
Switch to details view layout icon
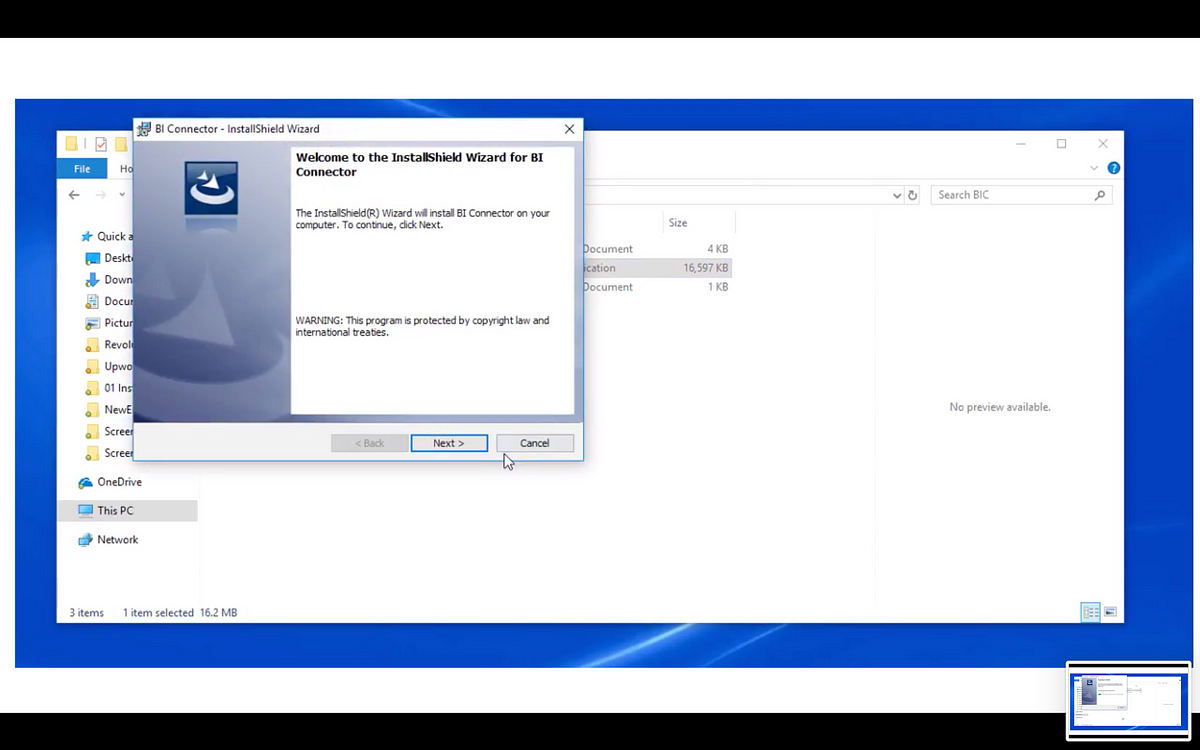[1090, 612]
